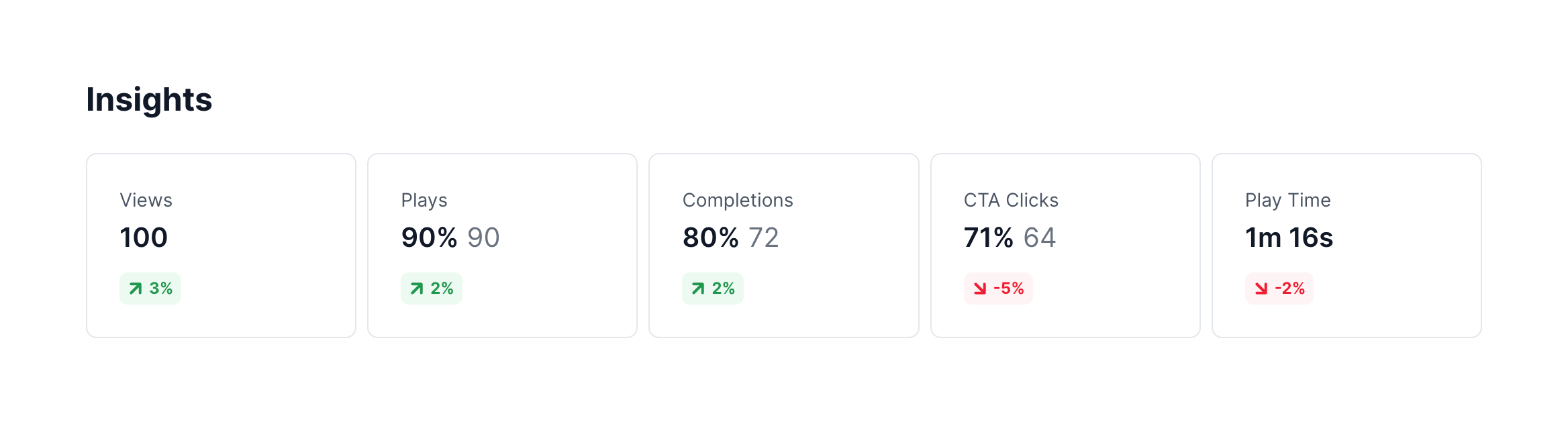Click the Play Time label
1568x424 pixels.
point(1287,200)
